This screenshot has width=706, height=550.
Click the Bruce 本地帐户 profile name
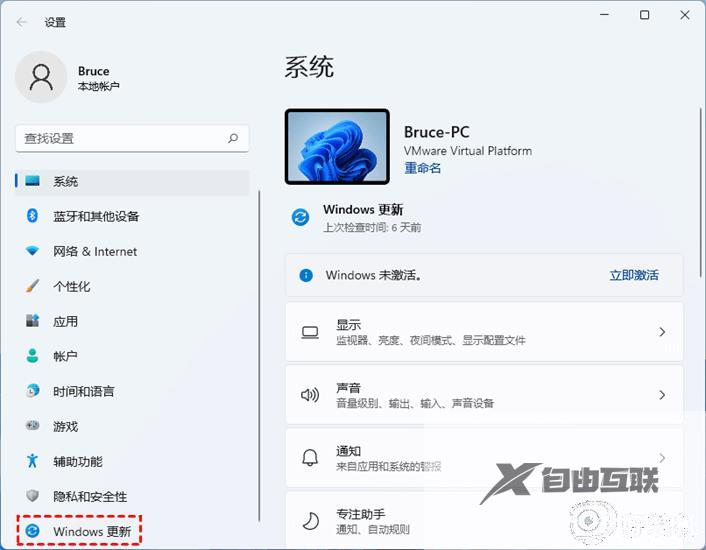point(99,78)
